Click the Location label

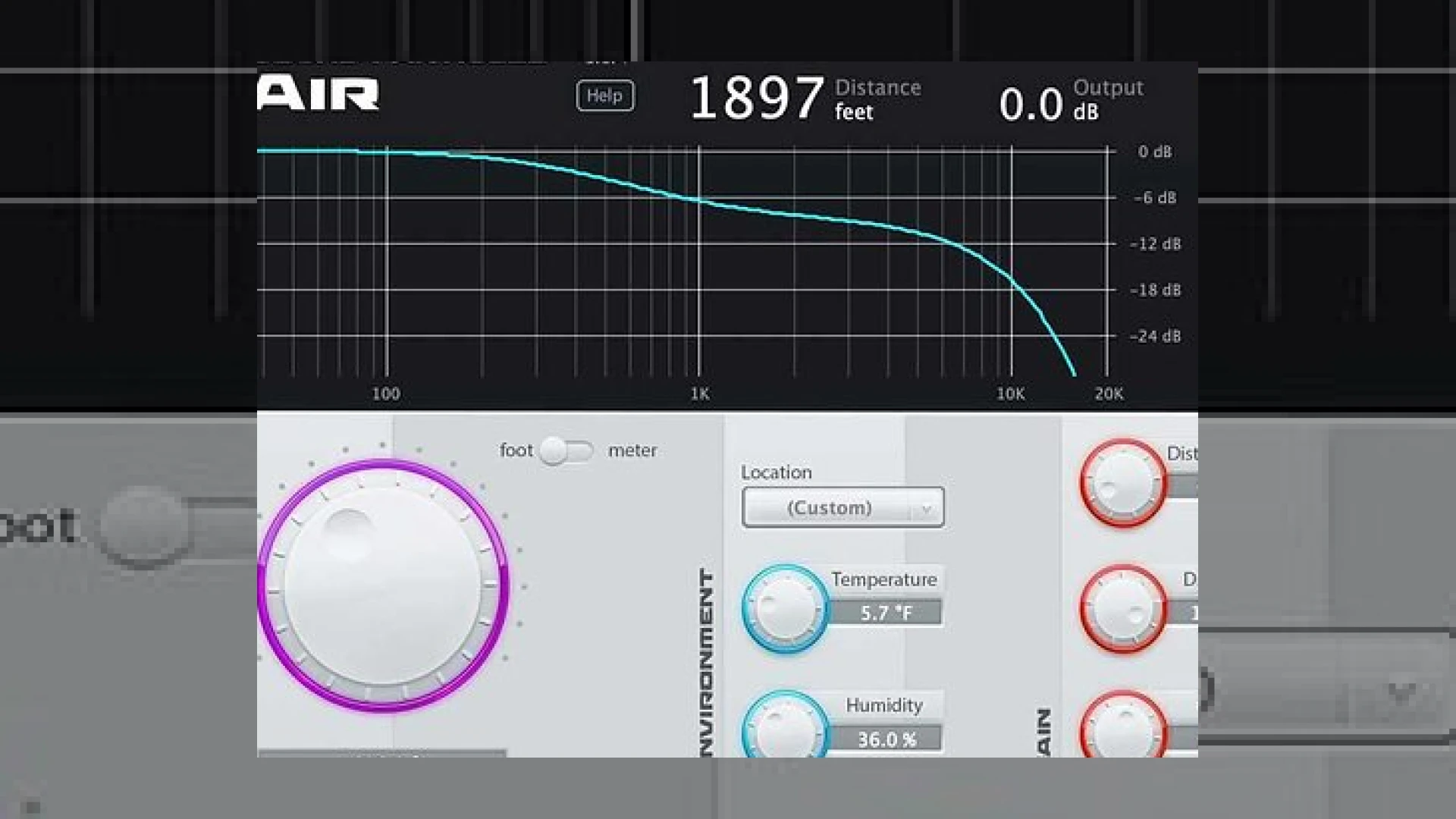coord(777,472)
